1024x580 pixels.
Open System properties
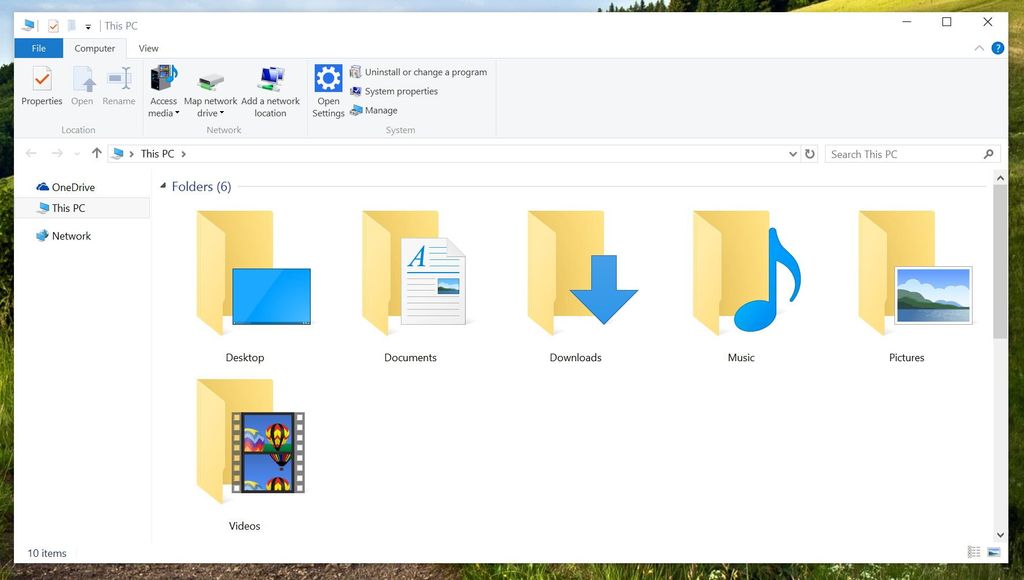(x=399, y=91)
